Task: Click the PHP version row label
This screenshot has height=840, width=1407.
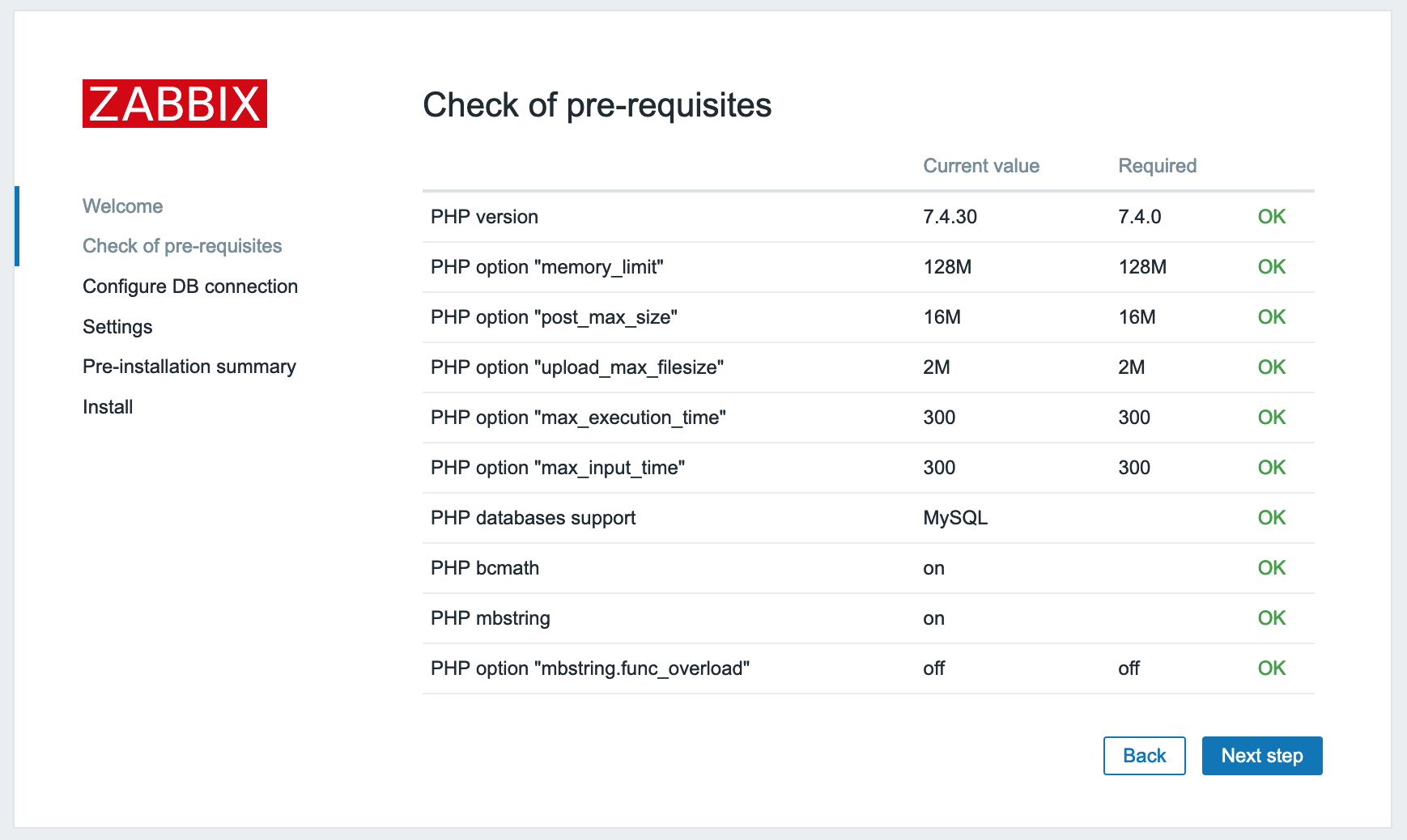Action: (484, 217)
